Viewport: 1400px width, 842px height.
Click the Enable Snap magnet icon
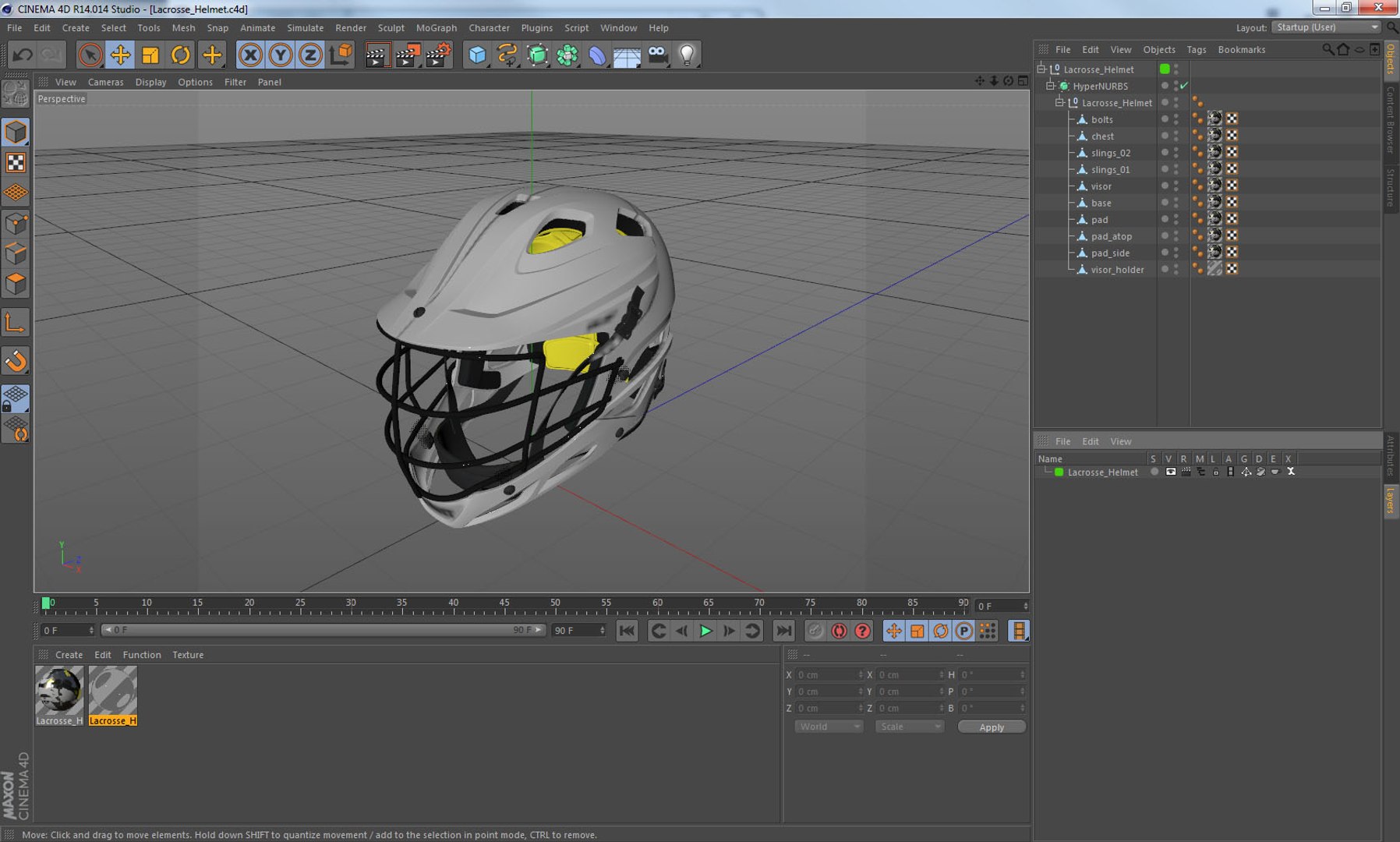(x=16, y=361)
